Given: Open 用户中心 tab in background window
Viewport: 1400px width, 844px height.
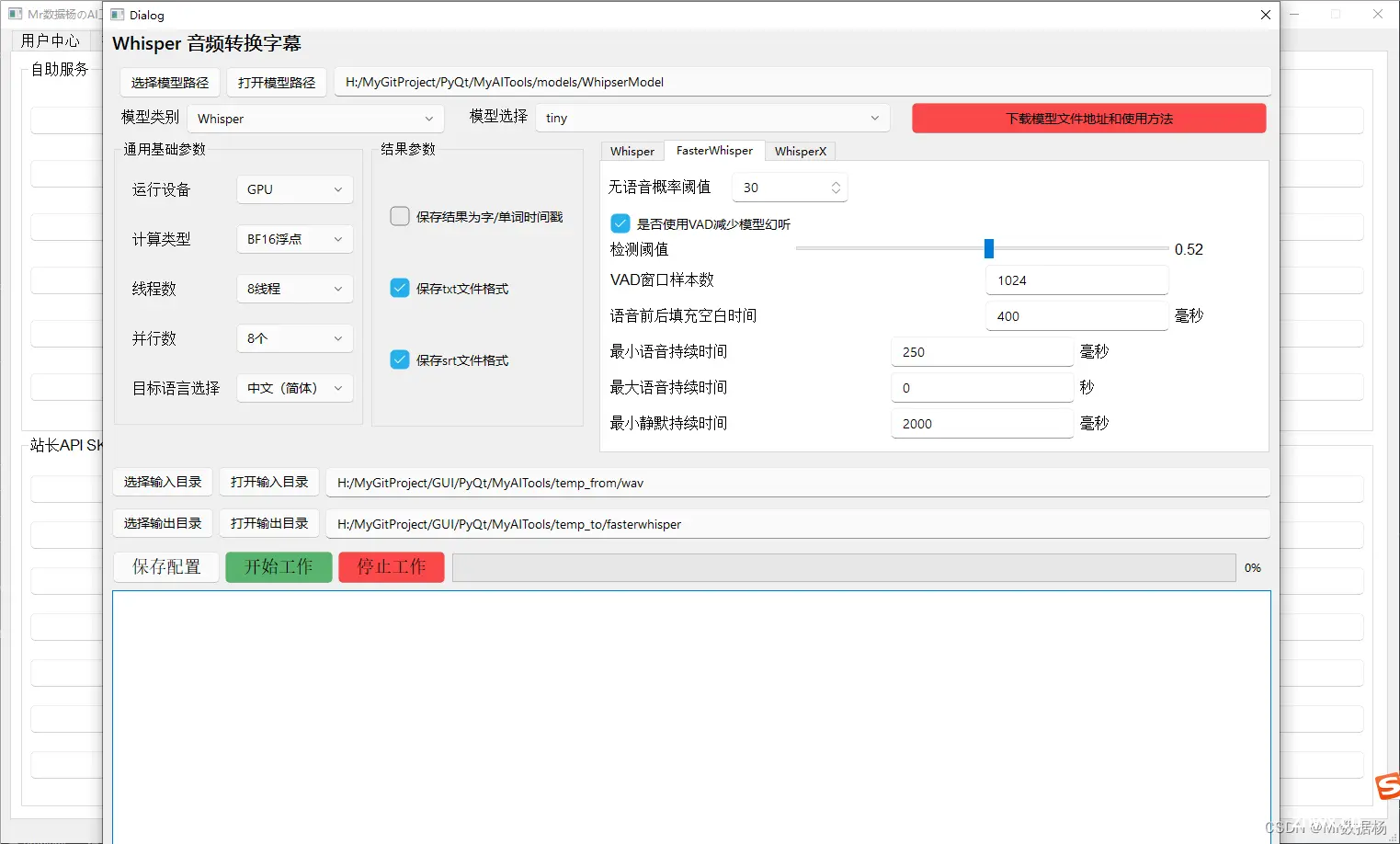Looking at the screenshot, I should tap(51, 40).
